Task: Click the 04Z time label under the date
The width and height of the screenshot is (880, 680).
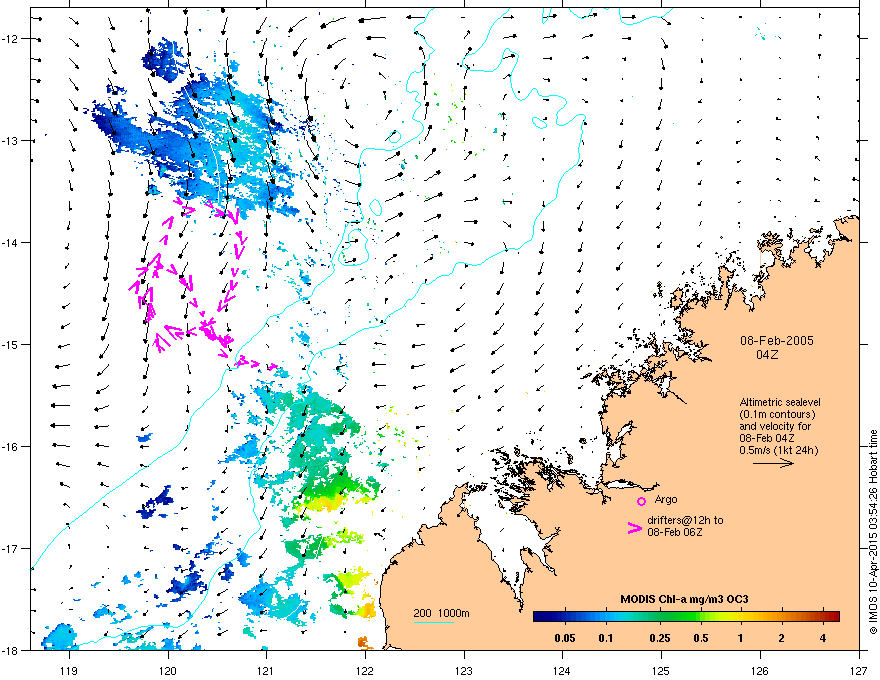Action: 767,355
